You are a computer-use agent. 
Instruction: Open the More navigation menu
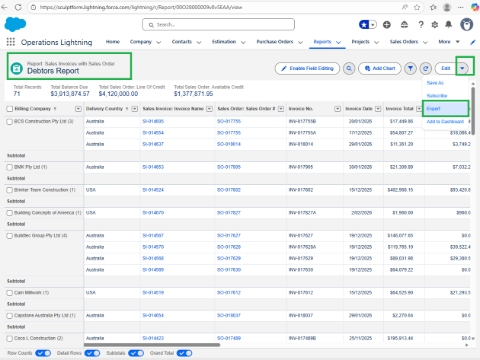coord(449,42)
